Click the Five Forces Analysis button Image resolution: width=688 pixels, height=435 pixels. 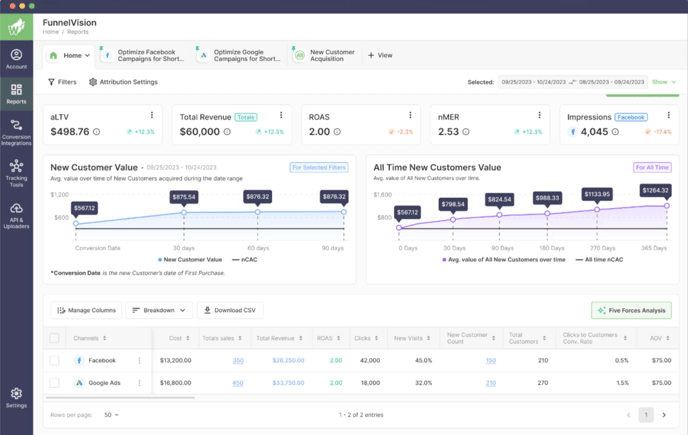[x=631, y=311]
